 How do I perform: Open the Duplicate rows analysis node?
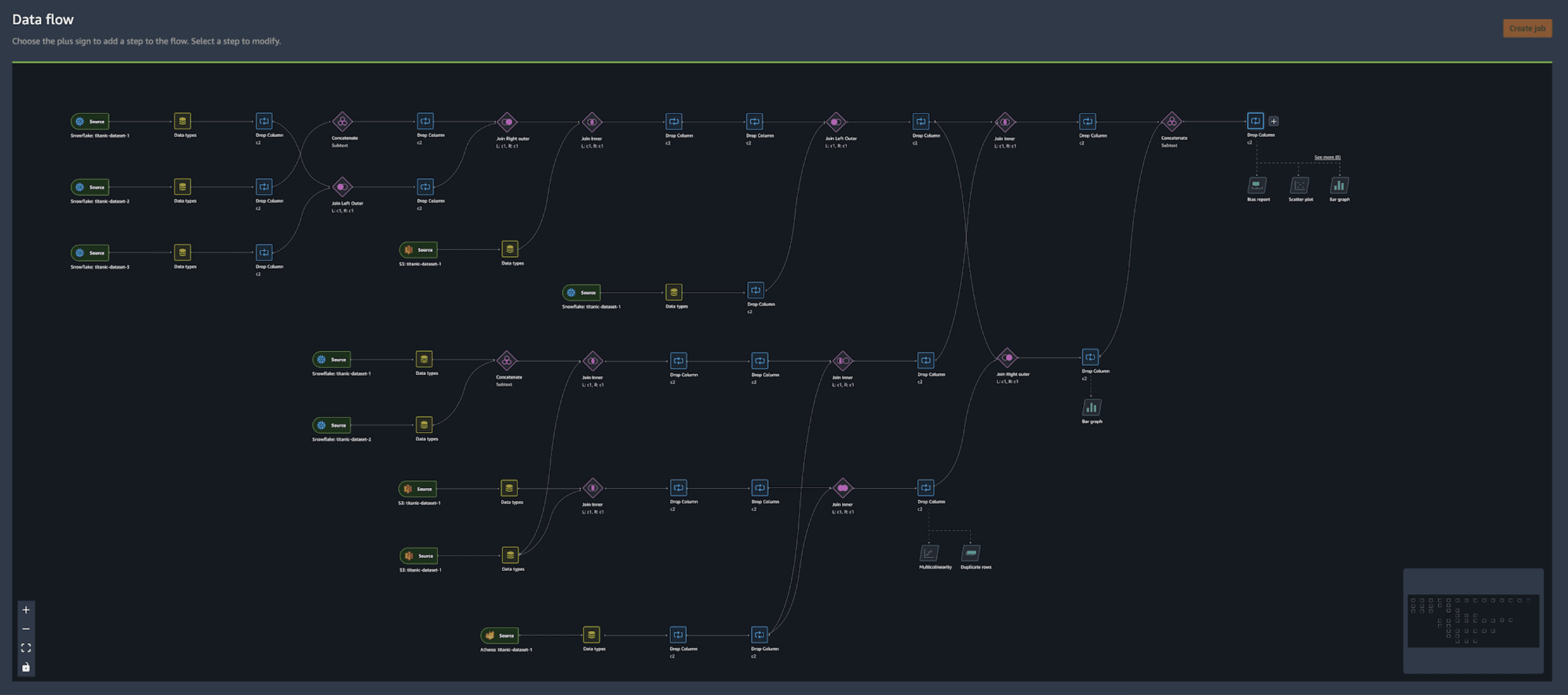pyautogui.click(x=971, y=553)
